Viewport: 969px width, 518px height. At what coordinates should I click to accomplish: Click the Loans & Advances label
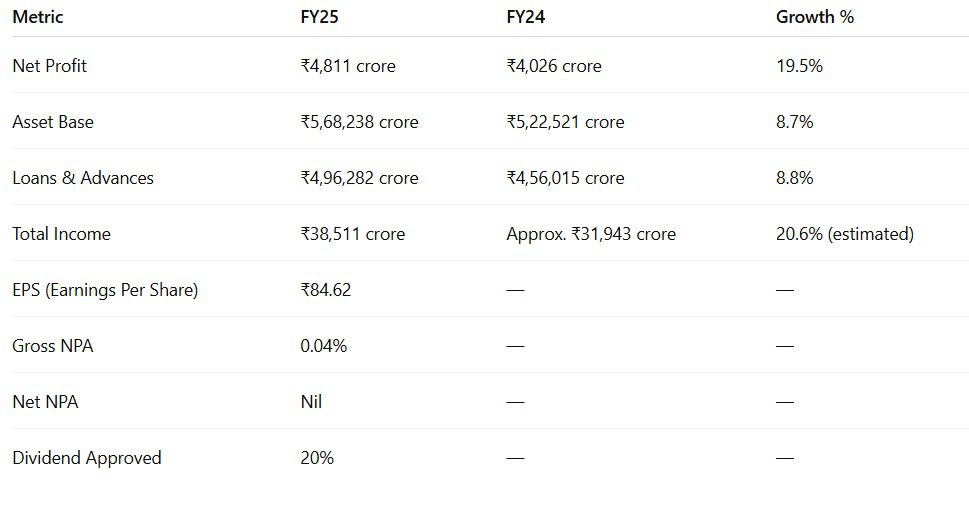click(83, 178)
